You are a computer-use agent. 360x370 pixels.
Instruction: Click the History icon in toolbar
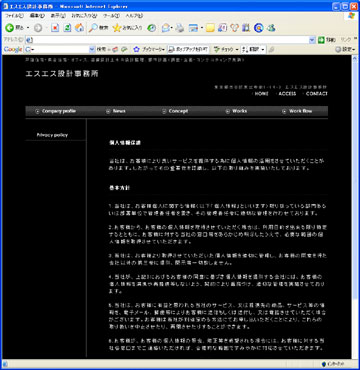click(152, 28)
